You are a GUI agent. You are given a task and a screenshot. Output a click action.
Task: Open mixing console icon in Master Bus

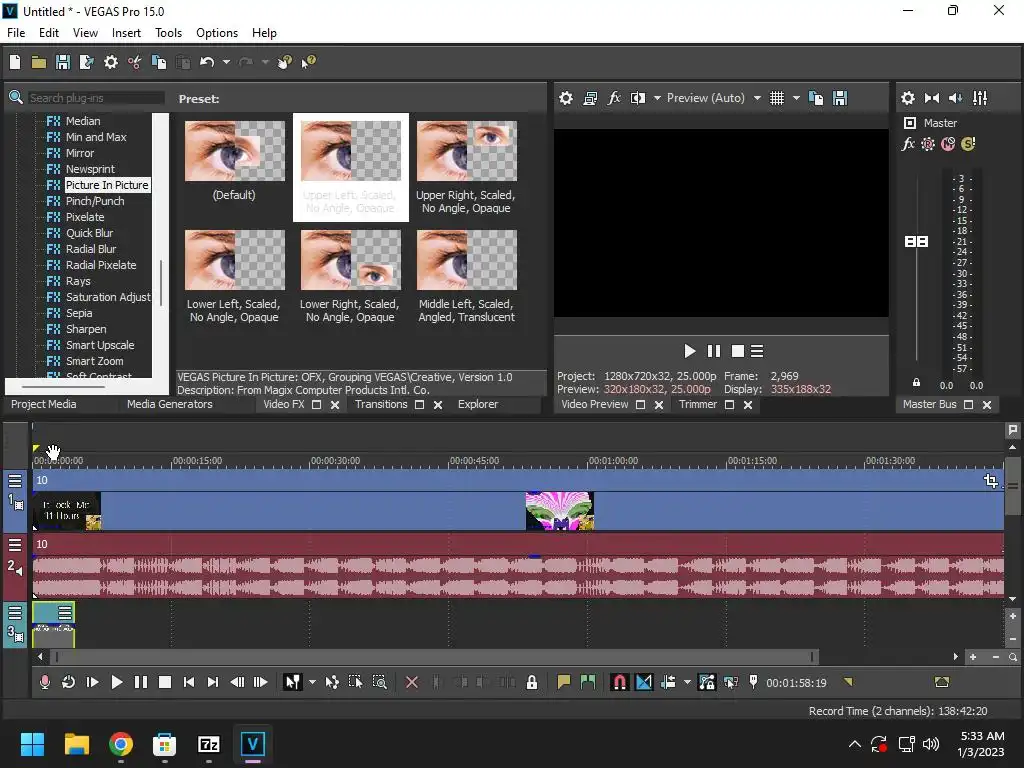980,98
